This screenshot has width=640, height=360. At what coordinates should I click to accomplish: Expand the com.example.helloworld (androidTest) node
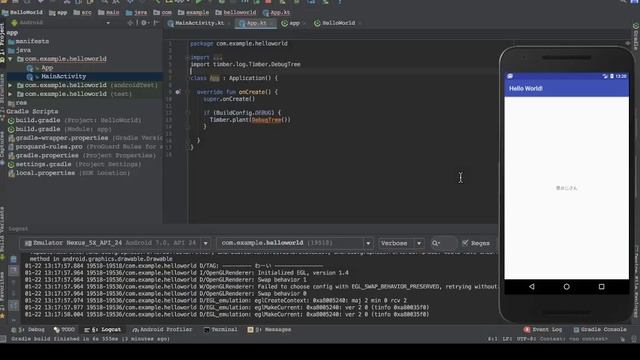[x=11, y=85]
